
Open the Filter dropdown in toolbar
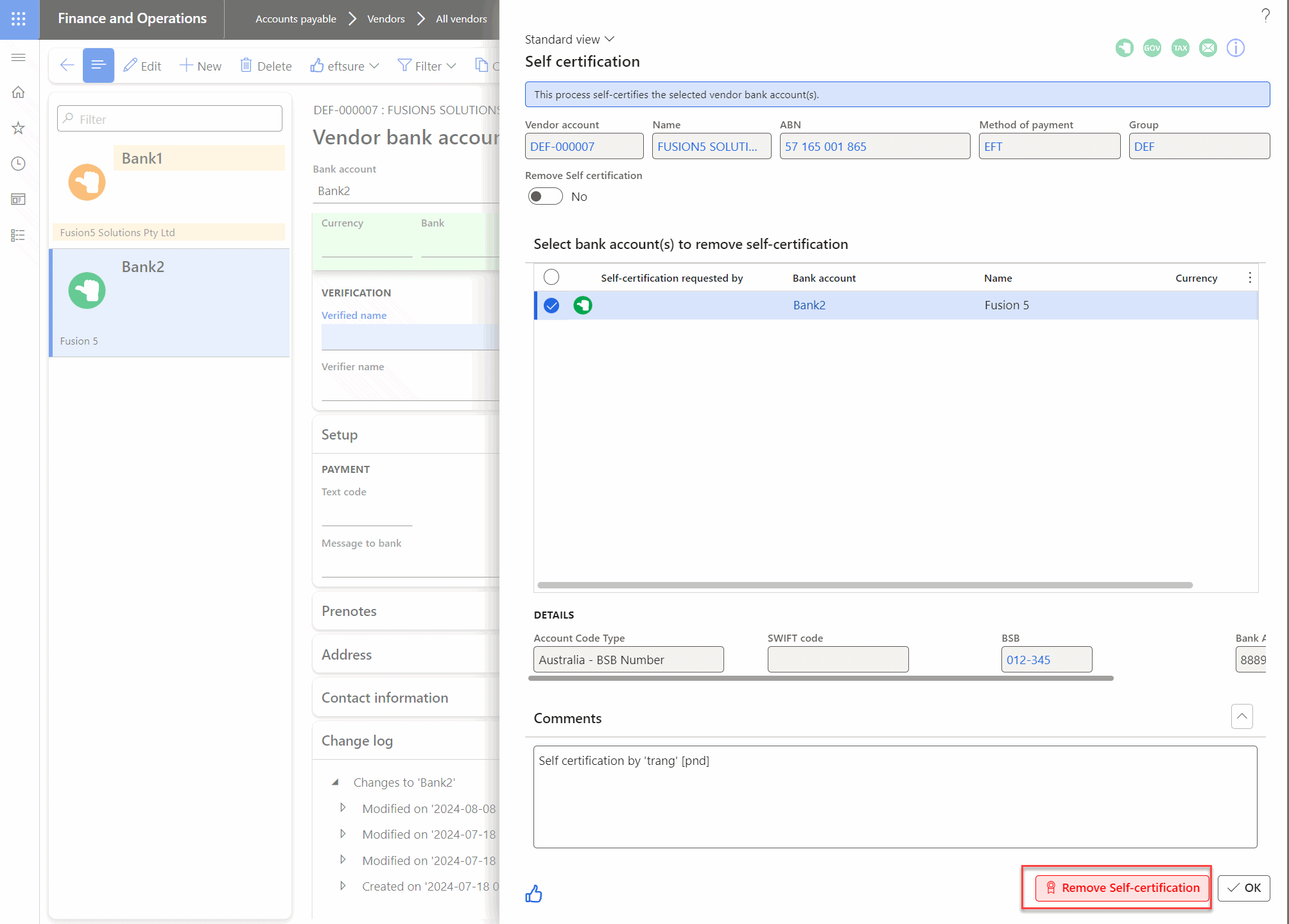(x=427, y=65)
